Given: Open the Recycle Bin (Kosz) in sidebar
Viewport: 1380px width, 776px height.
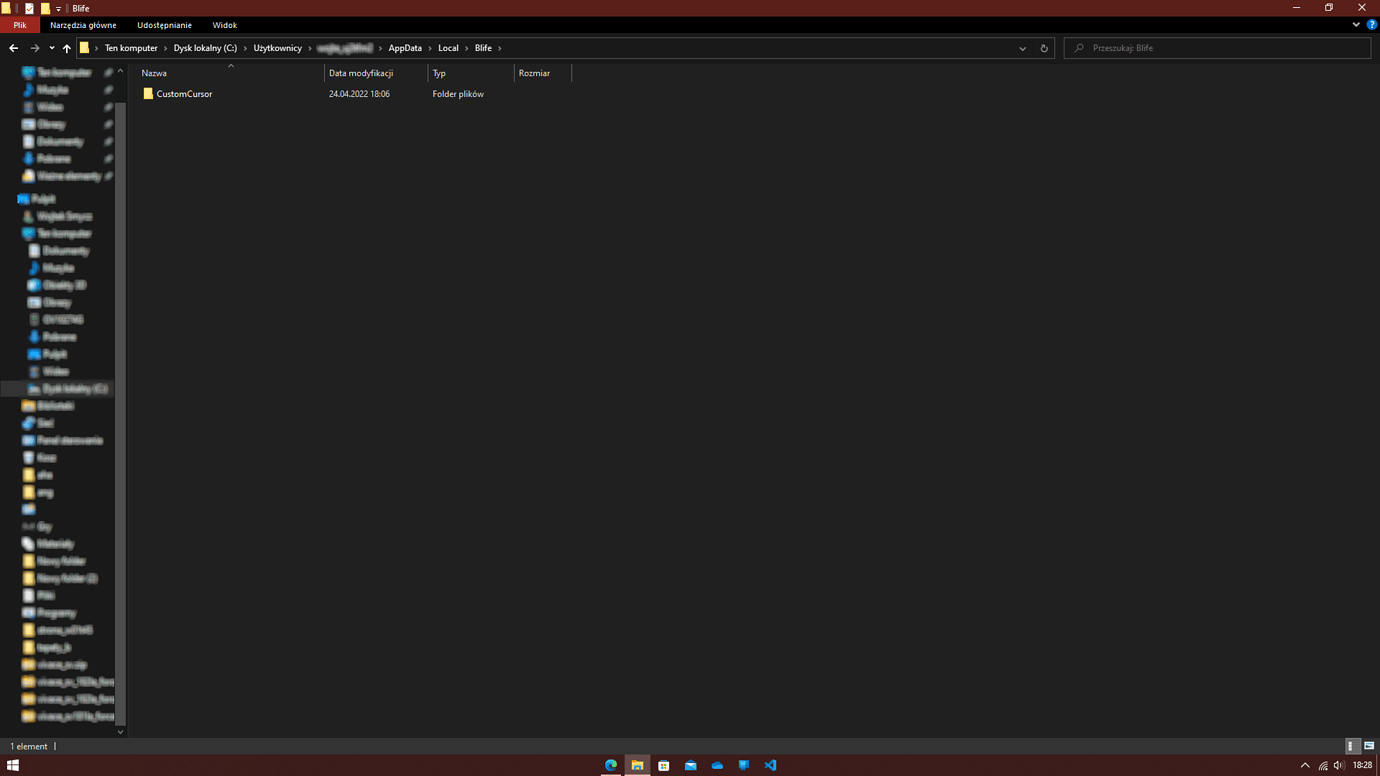Looking at the screenshot, I should click(x=47, y=457).
